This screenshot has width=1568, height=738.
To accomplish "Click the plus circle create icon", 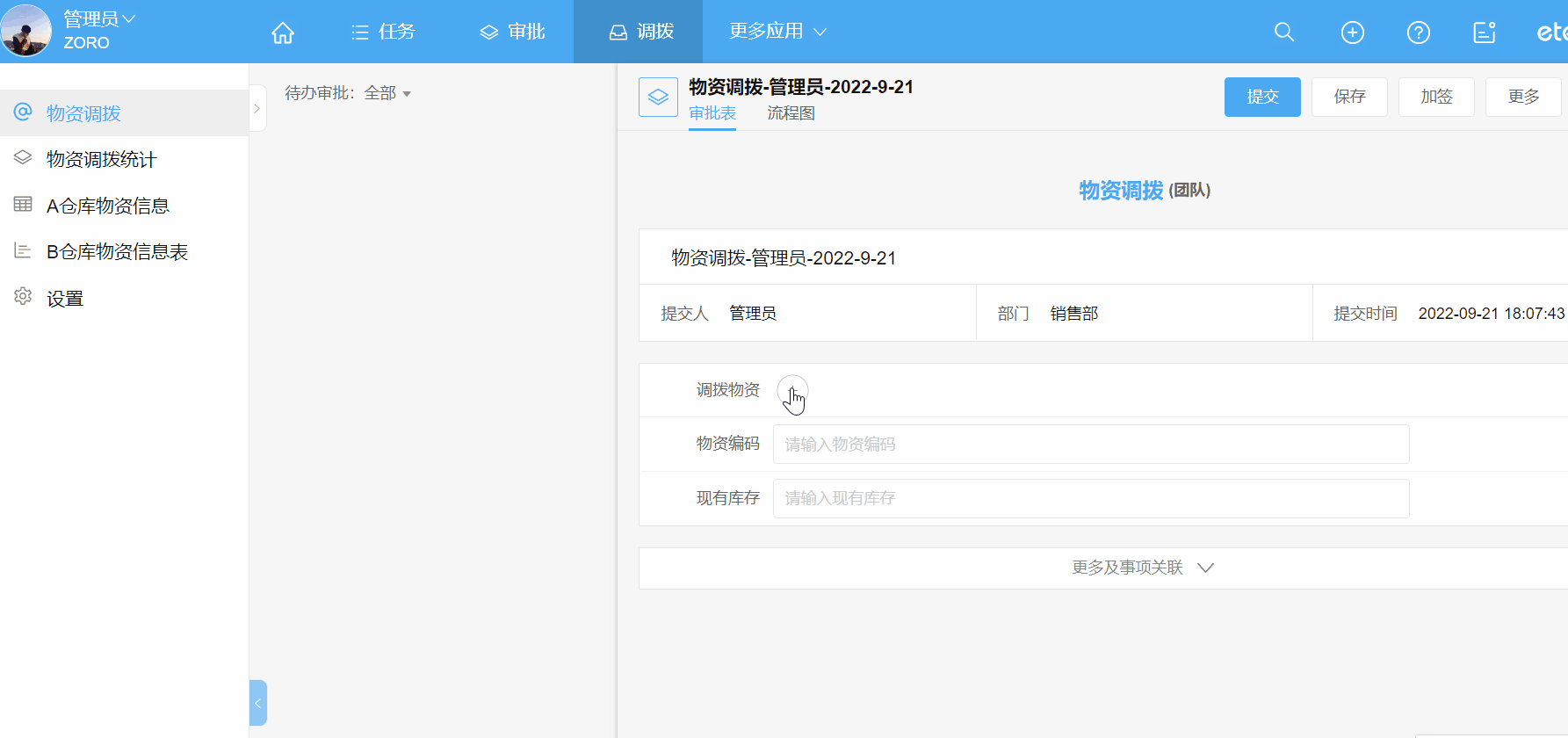I will coord(1353,33).
